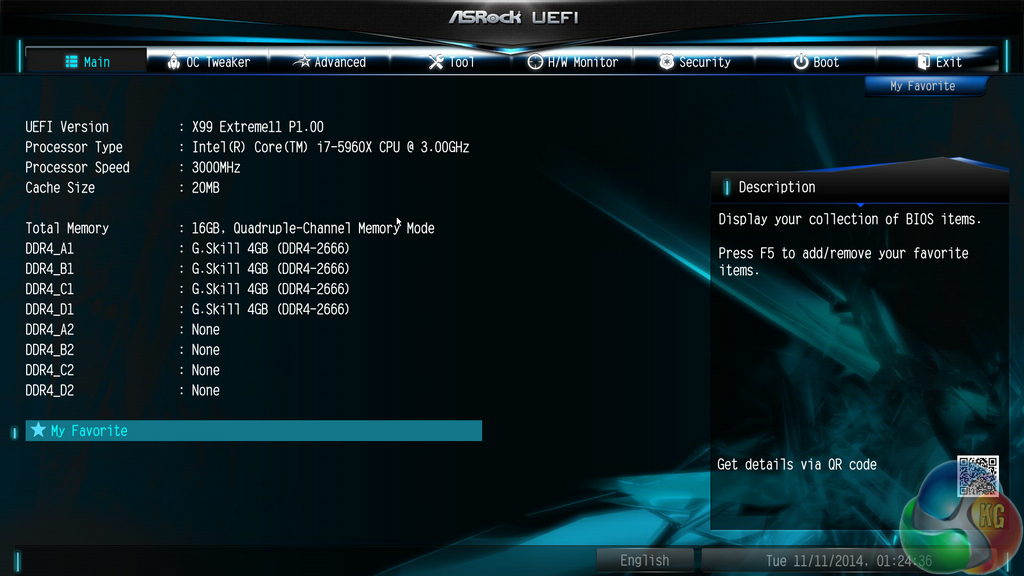
Task: Click Processor Speed value 3000MHz
Action: pos(216,167)
